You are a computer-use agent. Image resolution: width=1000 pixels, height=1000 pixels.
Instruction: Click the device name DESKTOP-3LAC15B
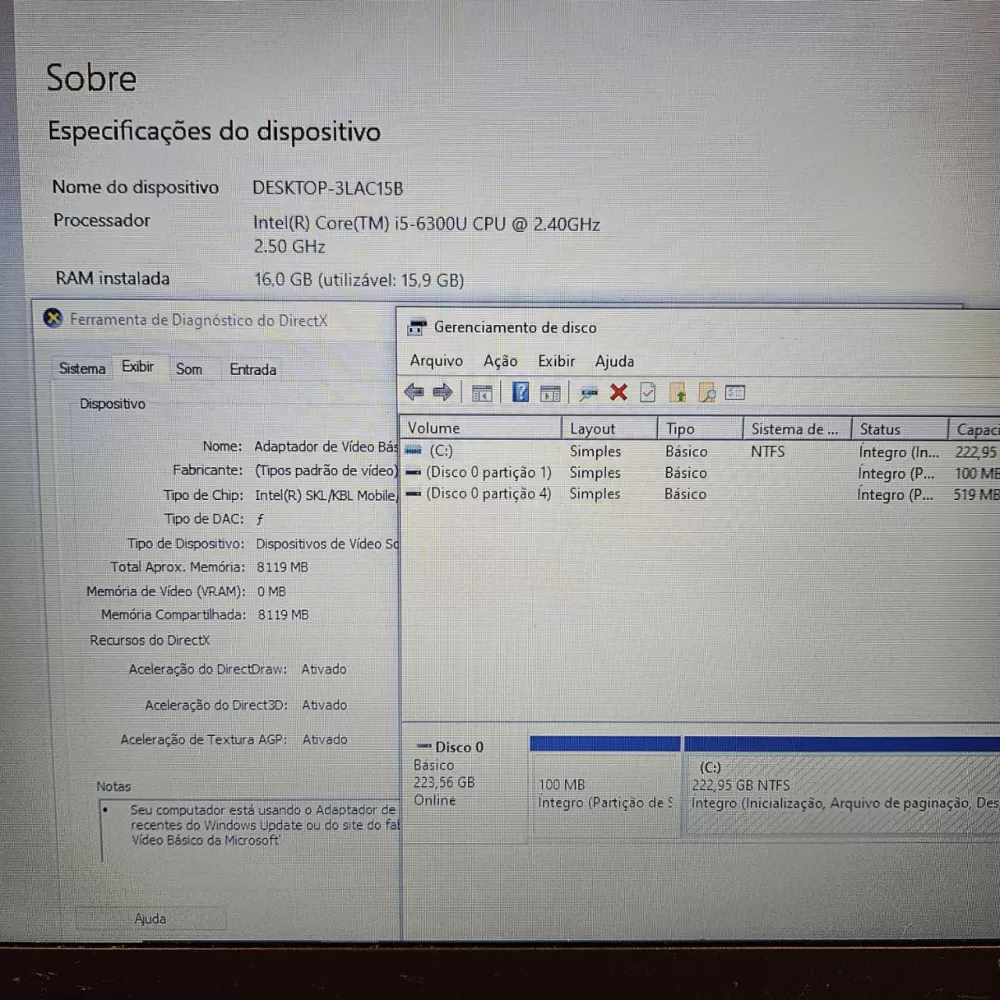327,188
